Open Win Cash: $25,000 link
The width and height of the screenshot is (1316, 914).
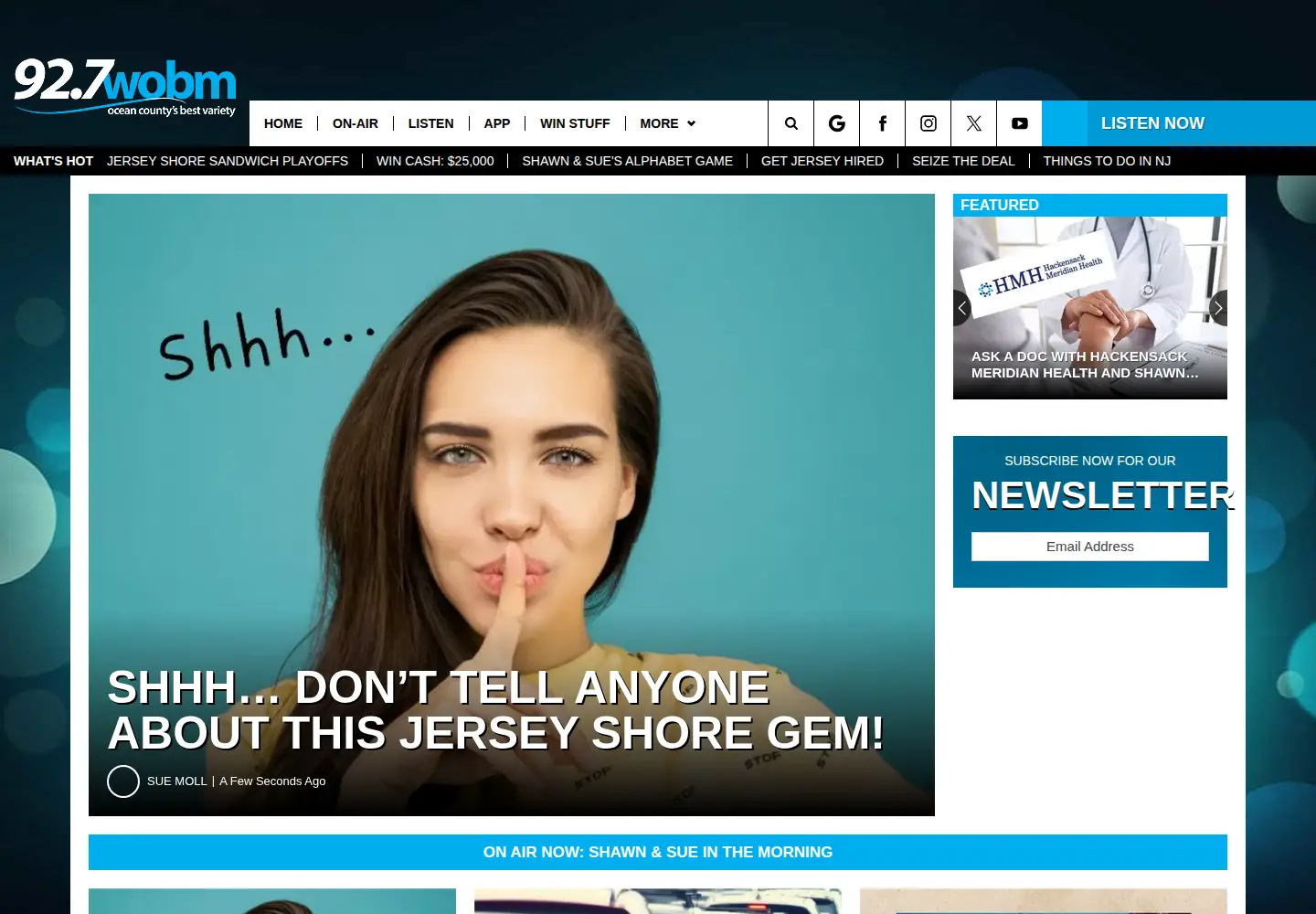click(435, 161)
